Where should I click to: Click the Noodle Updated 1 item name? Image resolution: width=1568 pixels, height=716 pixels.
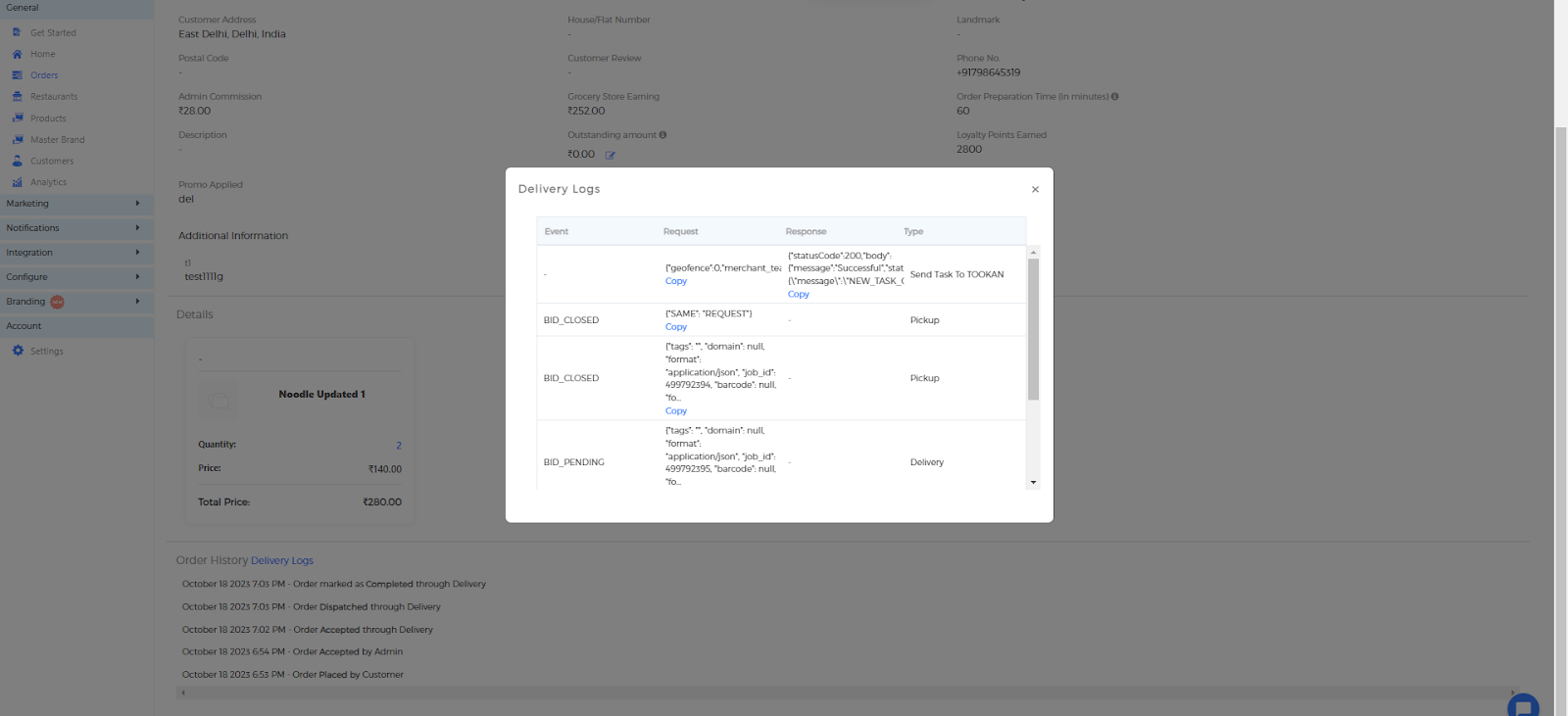(x=321, y=395)
